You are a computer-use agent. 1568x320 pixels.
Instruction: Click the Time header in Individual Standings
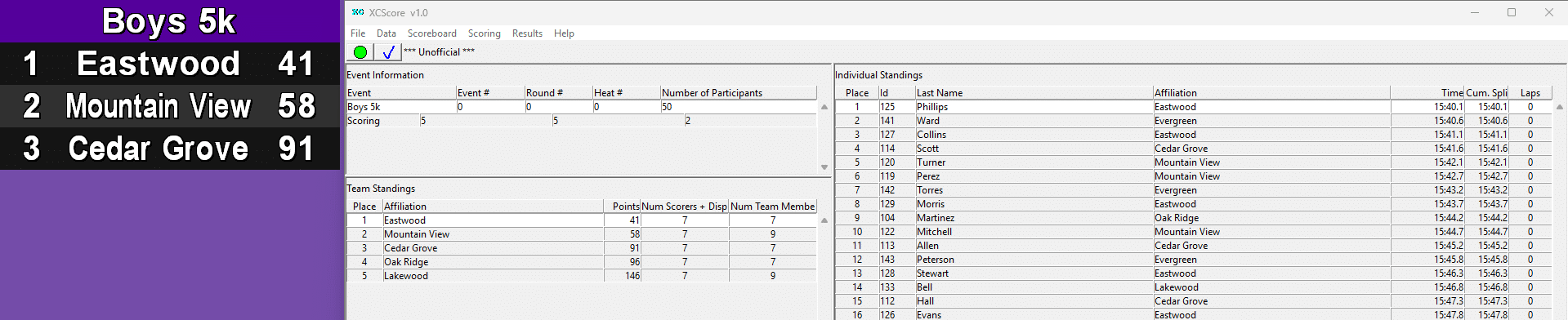pos(1427,93)
